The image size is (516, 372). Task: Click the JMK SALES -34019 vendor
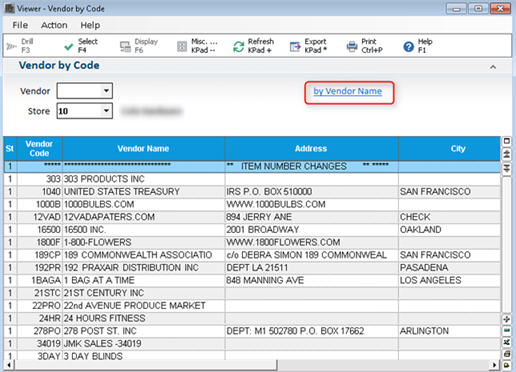coord(102,344)
